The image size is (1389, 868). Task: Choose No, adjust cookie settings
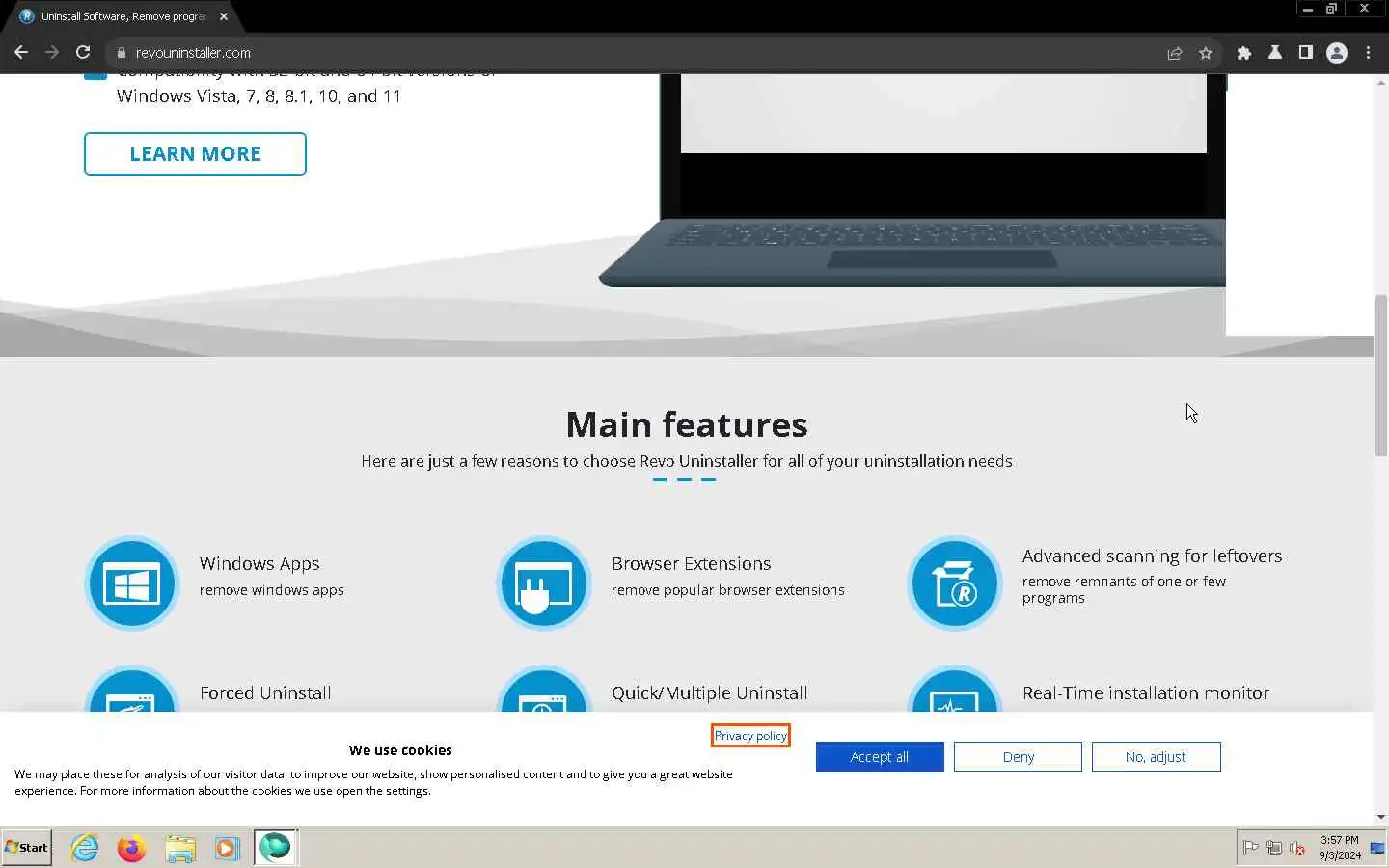[1156, 757]
